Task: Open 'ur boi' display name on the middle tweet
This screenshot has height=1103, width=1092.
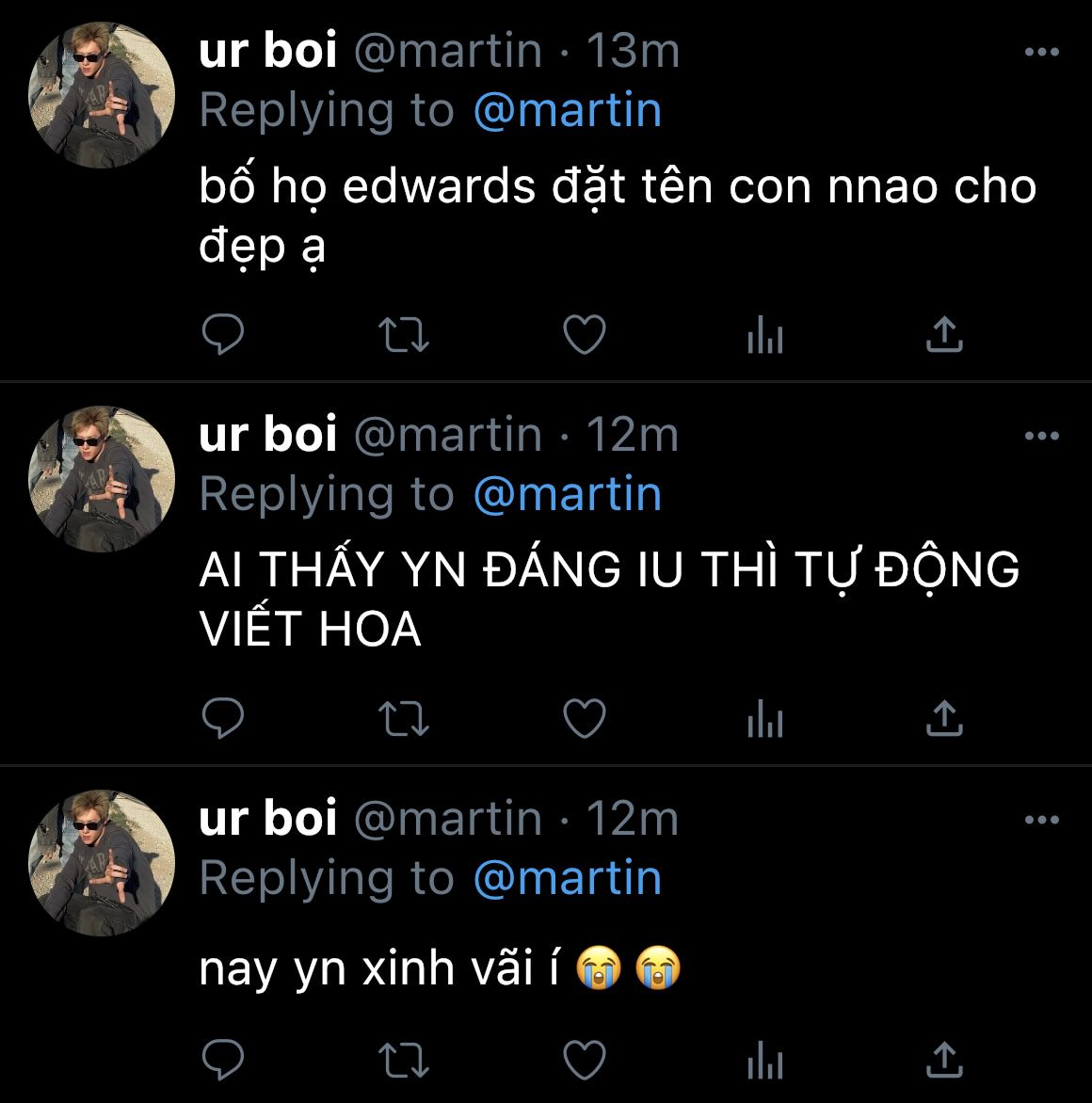Action: (268, 434)
